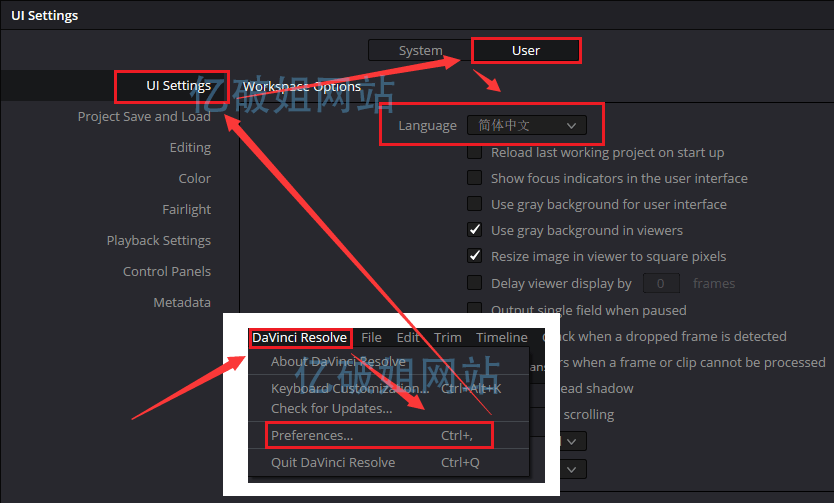Image resolution: width=834 pixels, height=503 pixels.
Task: Click the Workspace Options heading
Action: (302, 86)
